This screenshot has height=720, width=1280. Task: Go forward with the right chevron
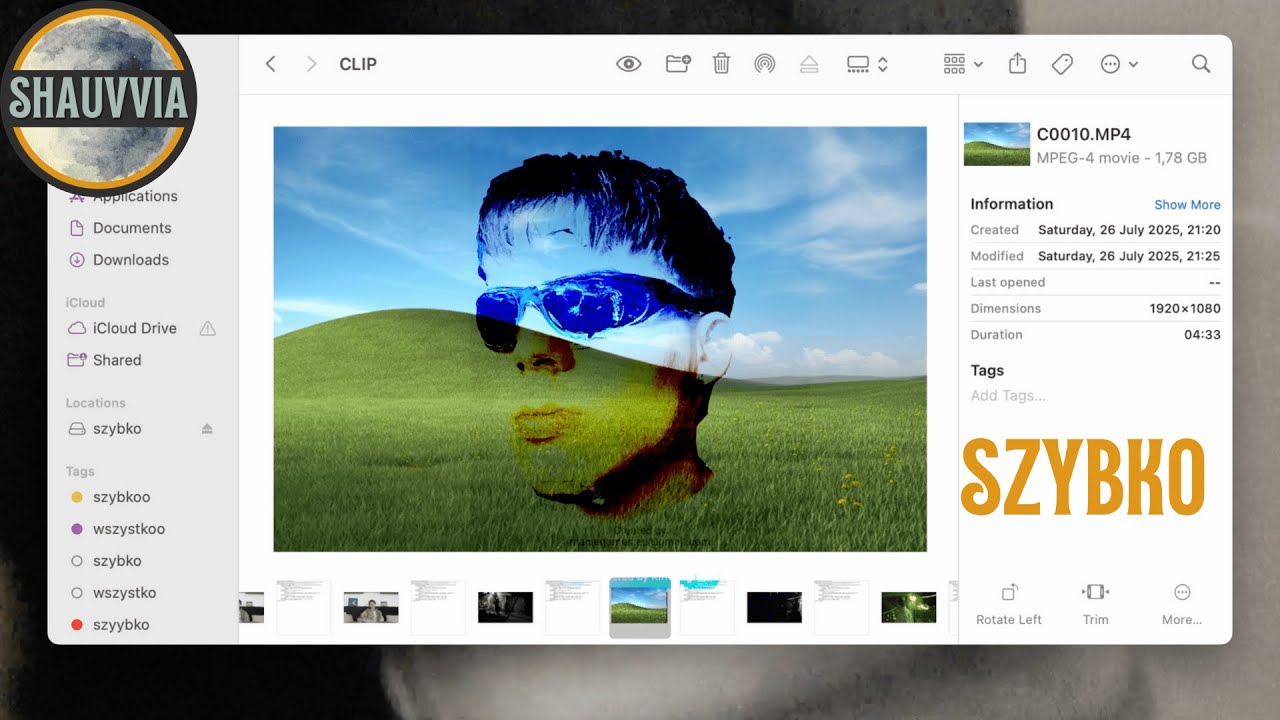311,64
